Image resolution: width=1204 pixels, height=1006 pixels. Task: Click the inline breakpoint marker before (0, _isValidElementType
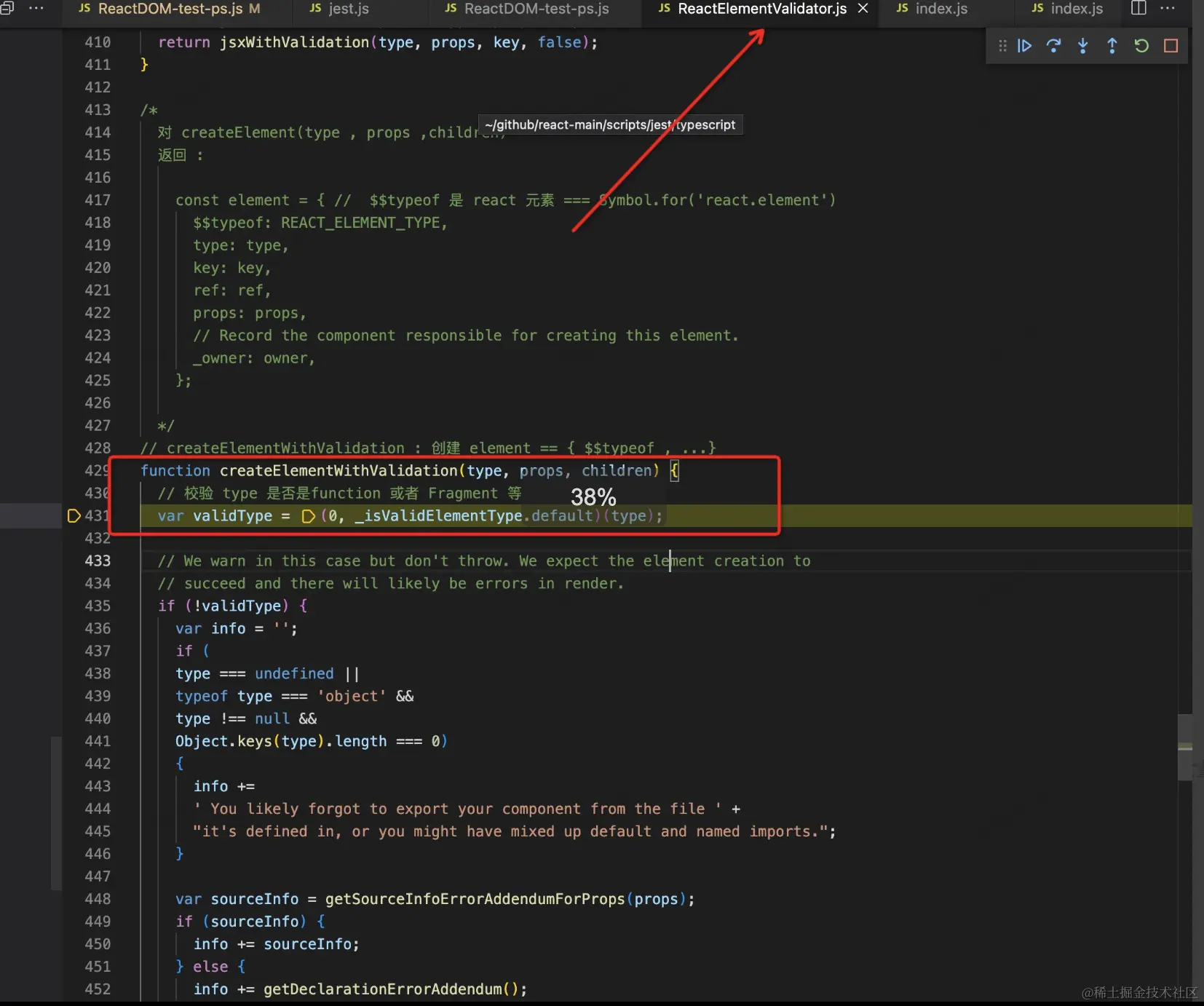pos(308,516)
